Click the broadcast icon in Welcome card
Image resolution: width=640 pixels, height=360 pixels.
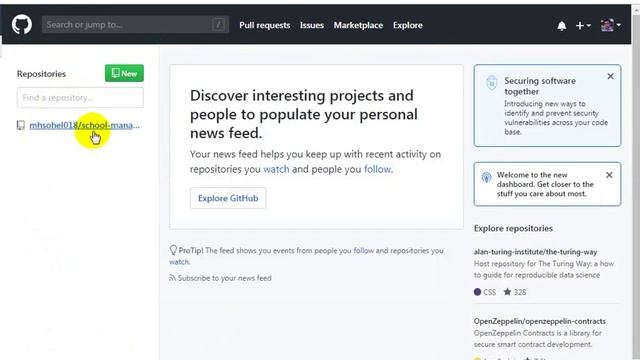tap(486, 177)
